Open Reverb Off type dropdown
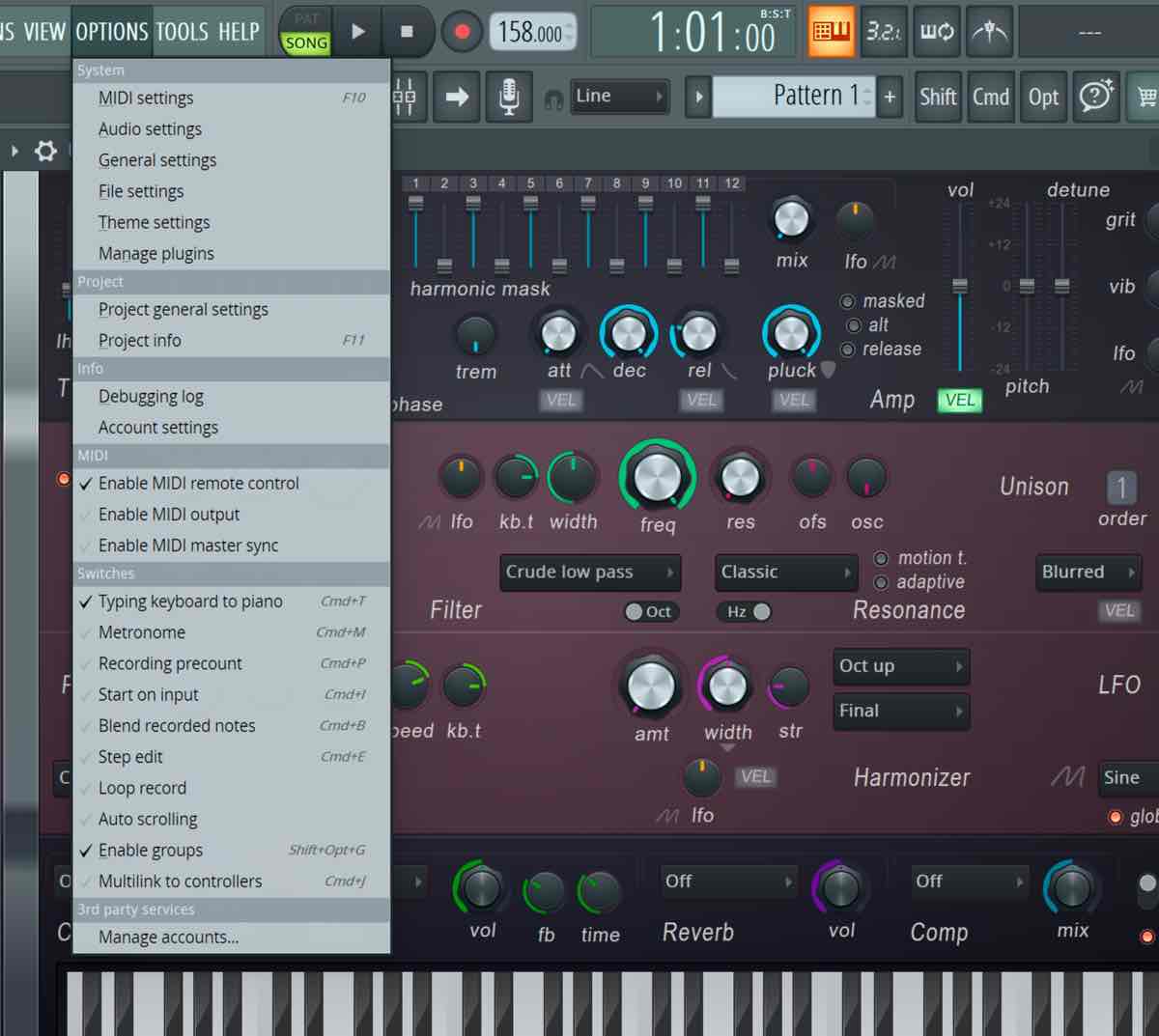The image size is (1159, 1036). point(728,881)
